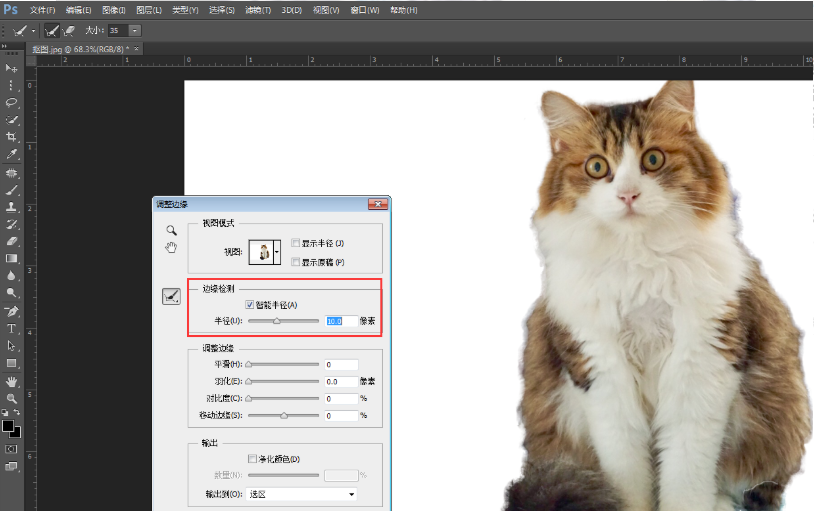Close the 调整边缘 dialog window
Viewport: 814px width, 511px height.
pos(377,204)
